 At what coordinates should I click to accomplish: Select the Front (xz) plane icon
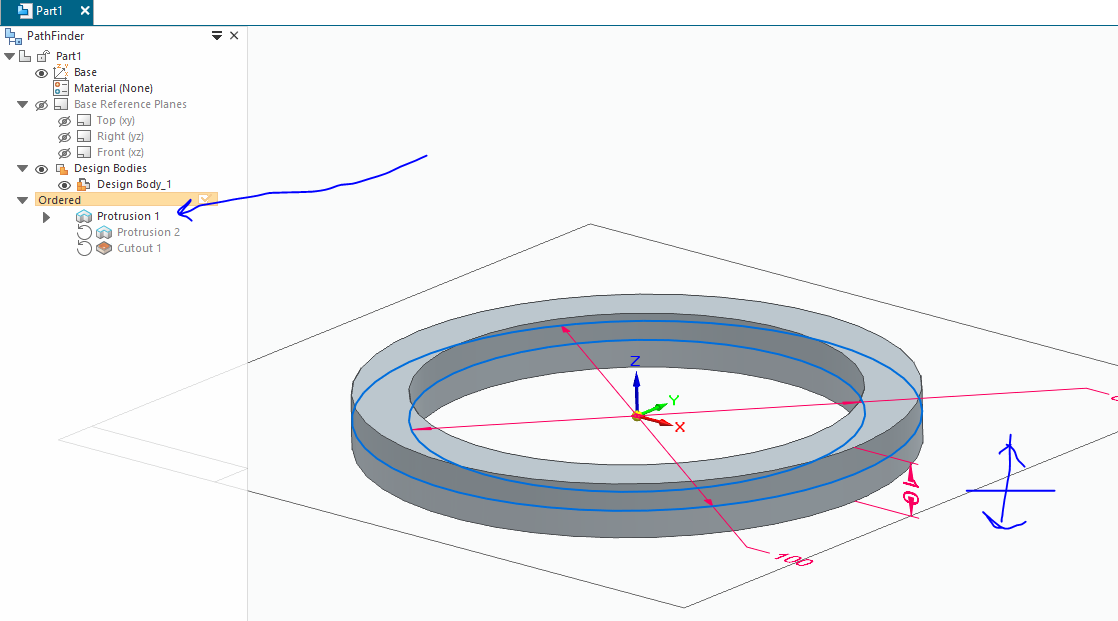click(84, 152)
